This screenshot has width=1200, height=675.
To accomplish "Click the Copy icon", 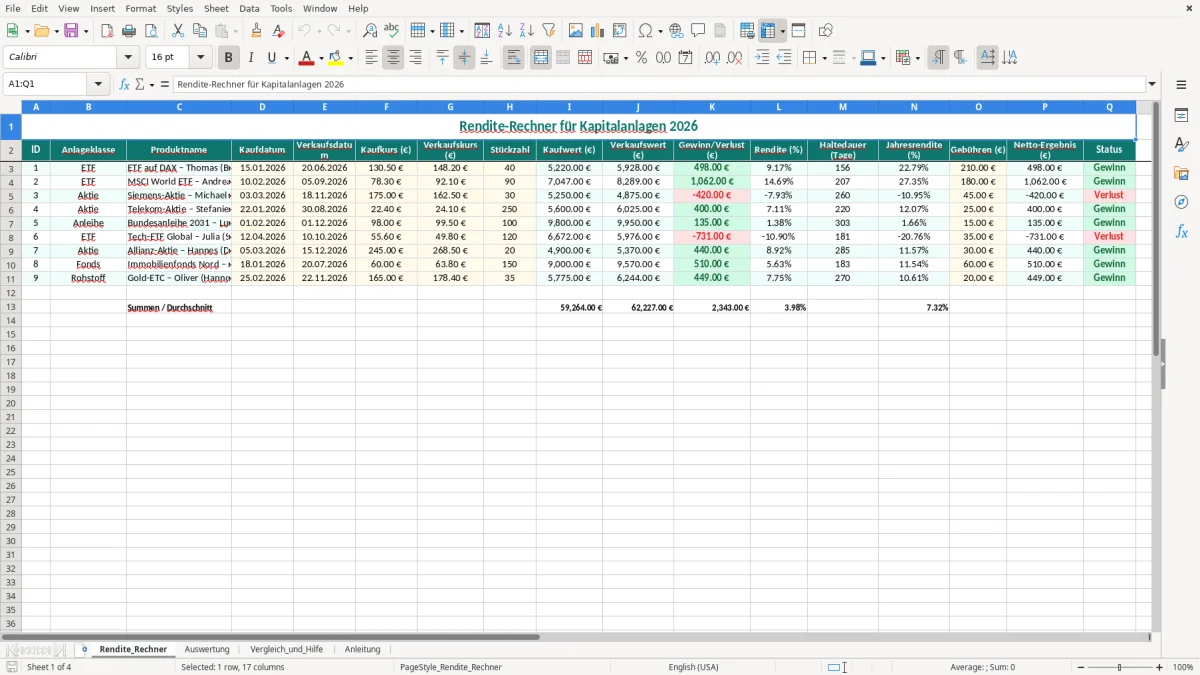I will click(200, 31).
